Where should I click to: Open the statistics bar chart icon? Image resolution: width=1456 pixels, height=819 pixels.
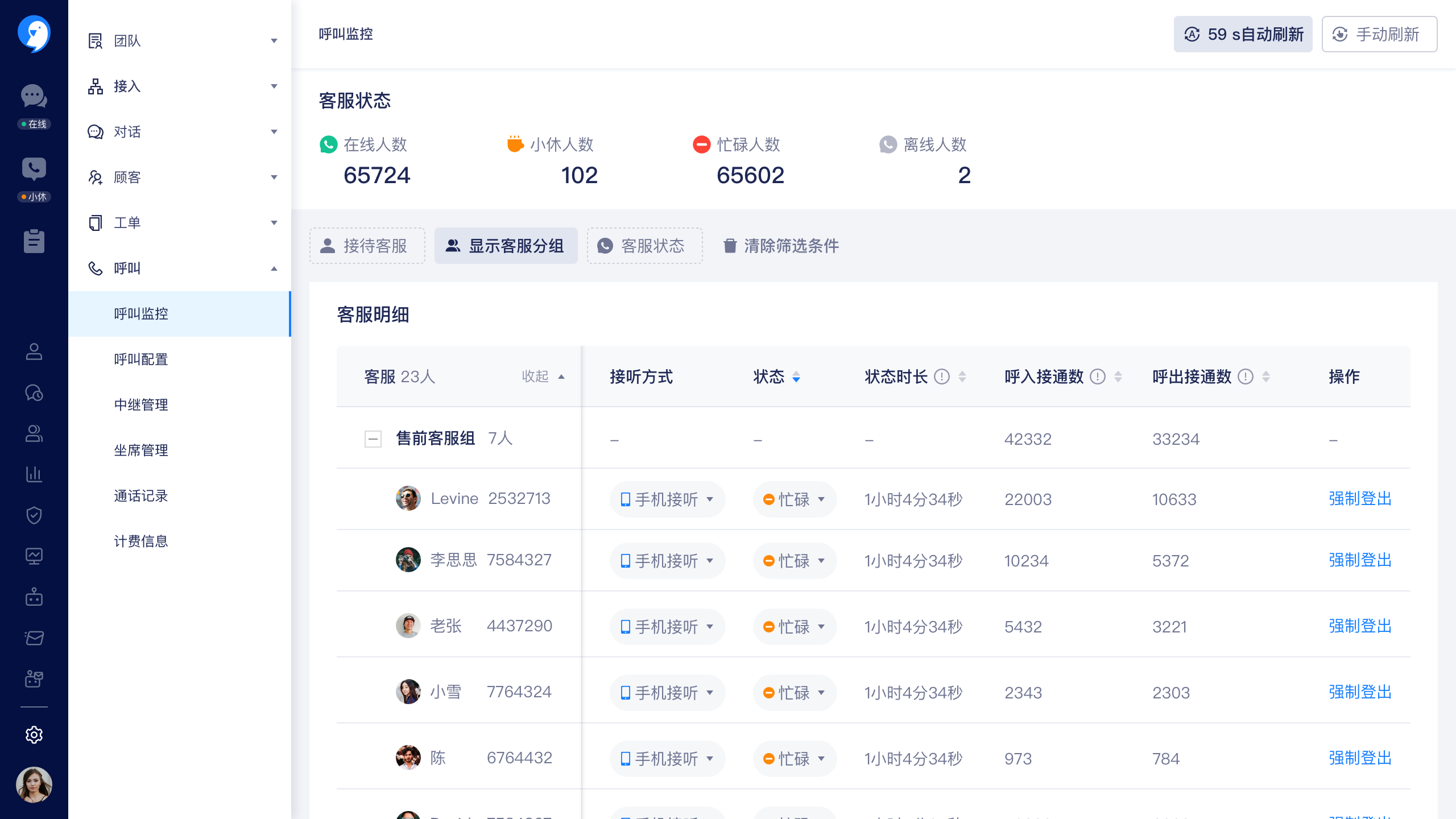(34, 474)
